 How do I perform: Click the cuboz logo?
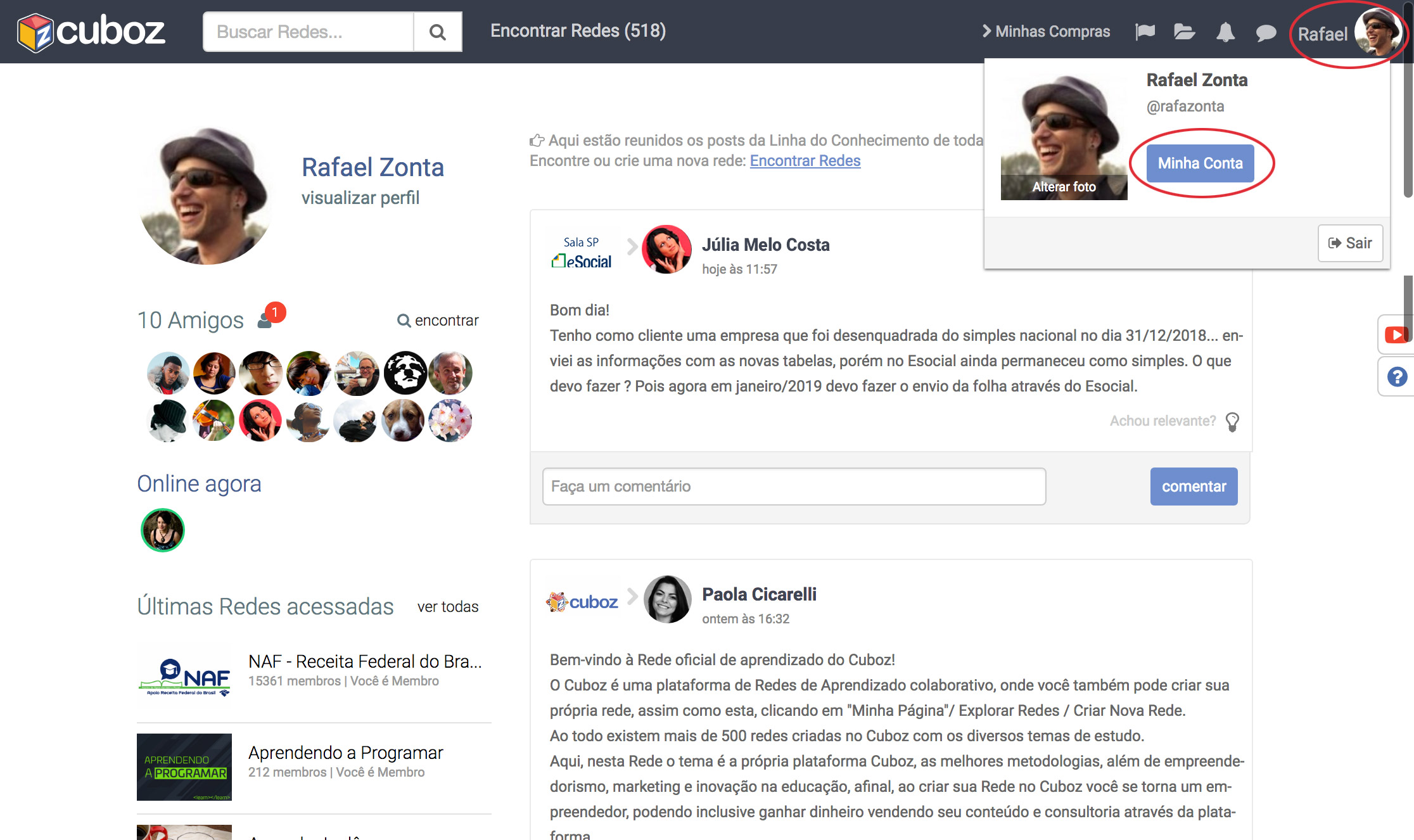click(91, 32)
